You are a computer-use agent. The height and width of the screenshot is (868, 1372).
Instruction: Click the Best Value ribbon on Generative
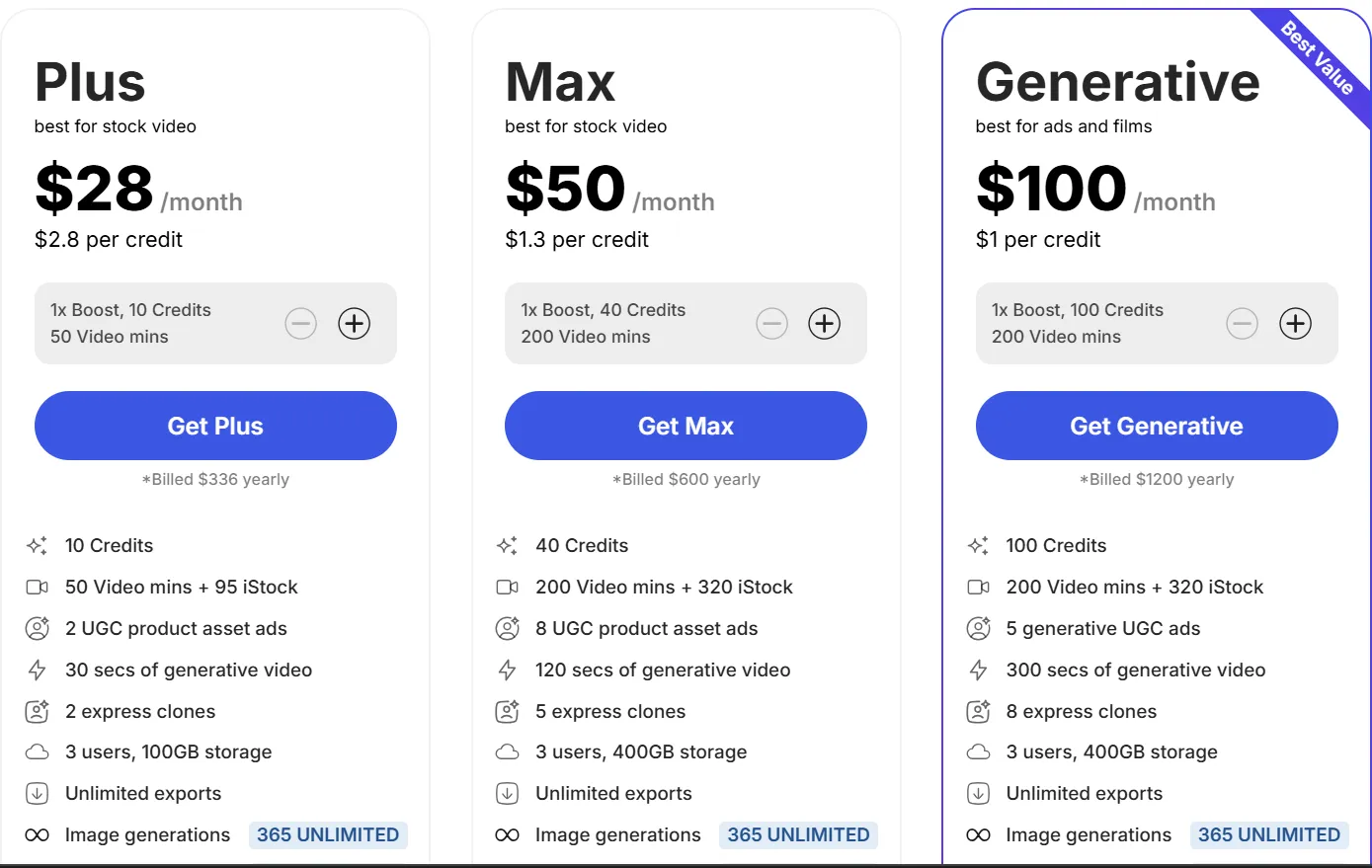[x=1318, y=57]
